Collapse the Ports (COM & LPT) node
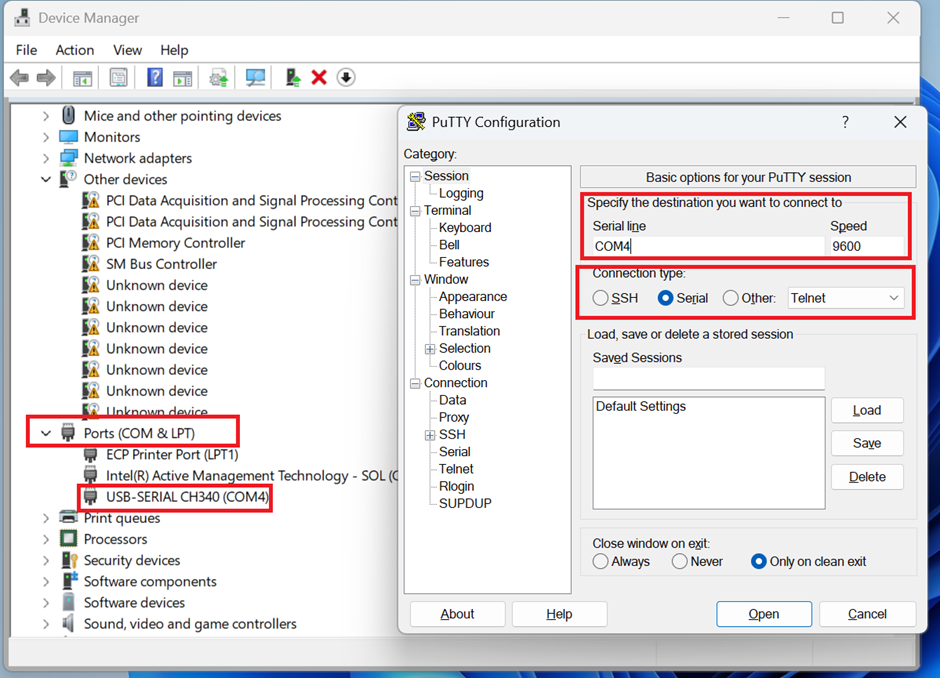This screenshot has width=940, height=678. pyautogui.click(x=46, y=433)
